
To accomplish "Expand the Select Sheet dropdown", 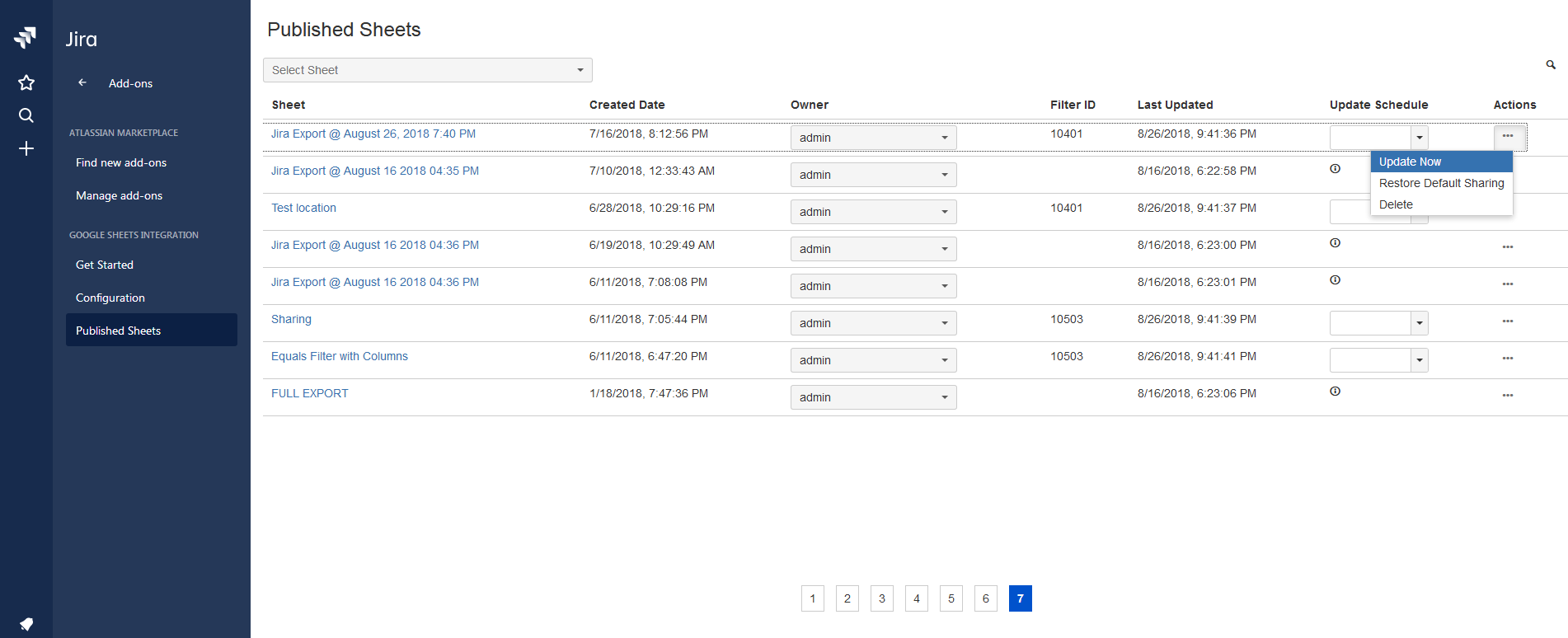I will tap(427, 70).
